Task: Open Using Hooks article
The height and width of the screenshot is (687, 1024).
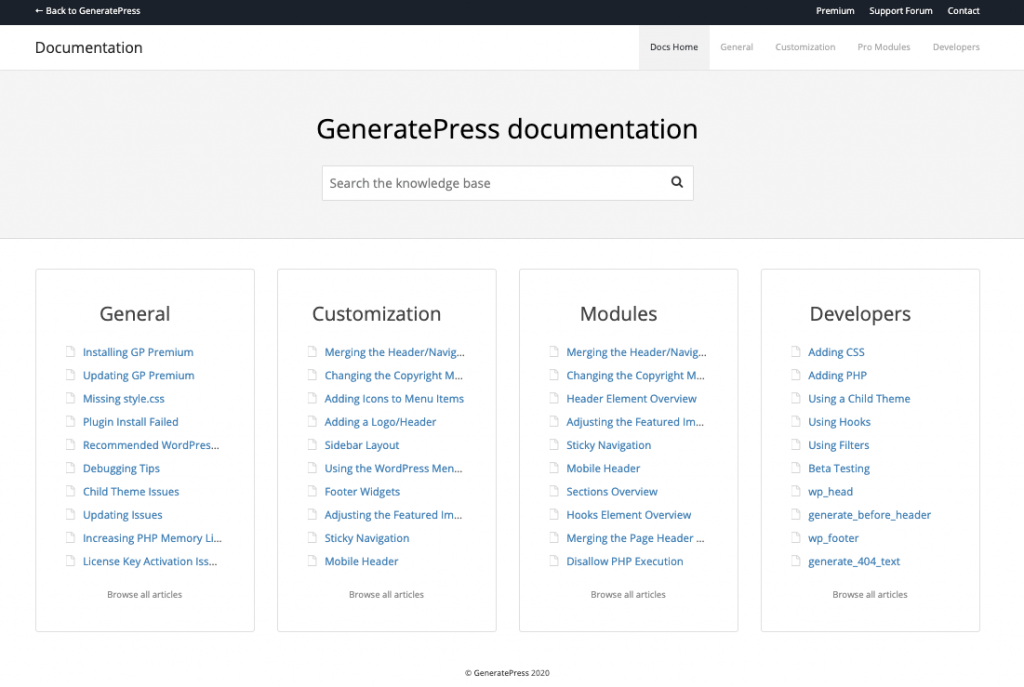Action: tap(839, 422)
